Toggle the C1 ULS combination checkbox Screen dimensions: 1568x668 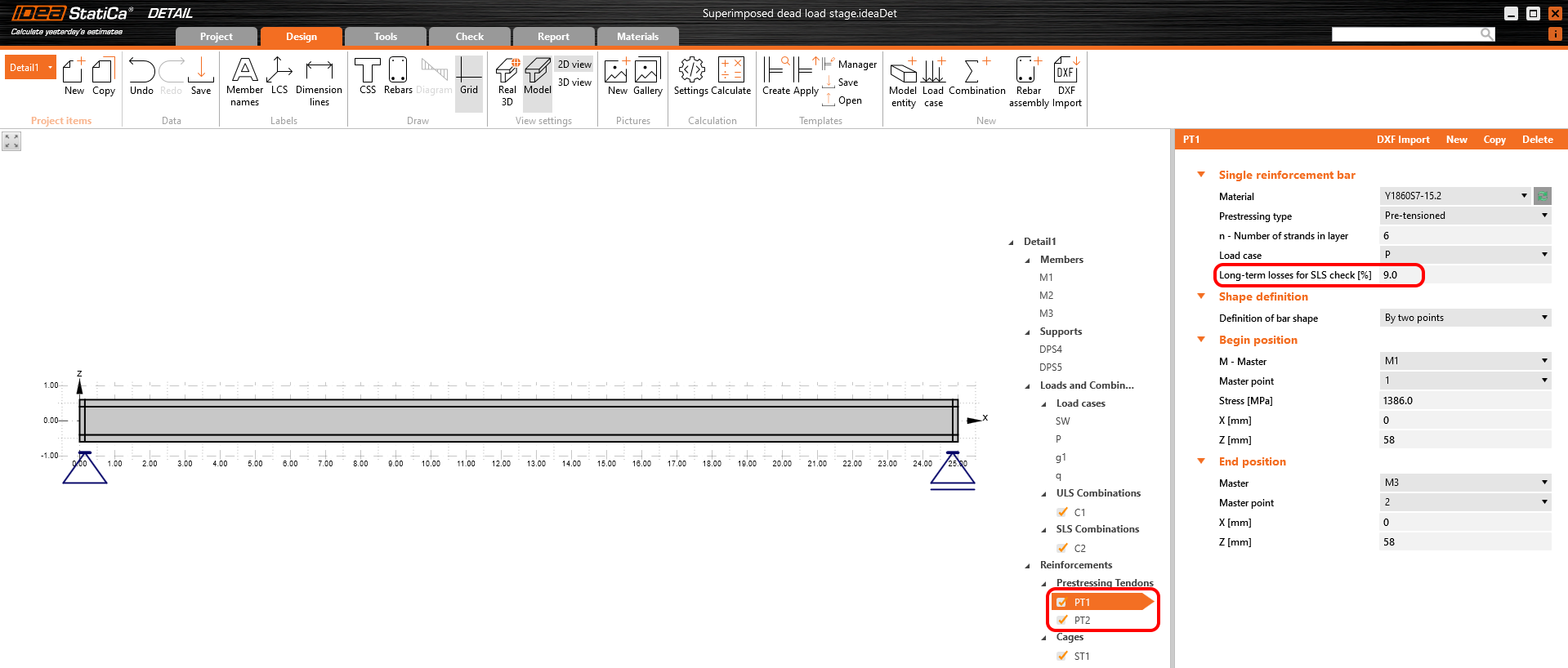(1062, 513)
